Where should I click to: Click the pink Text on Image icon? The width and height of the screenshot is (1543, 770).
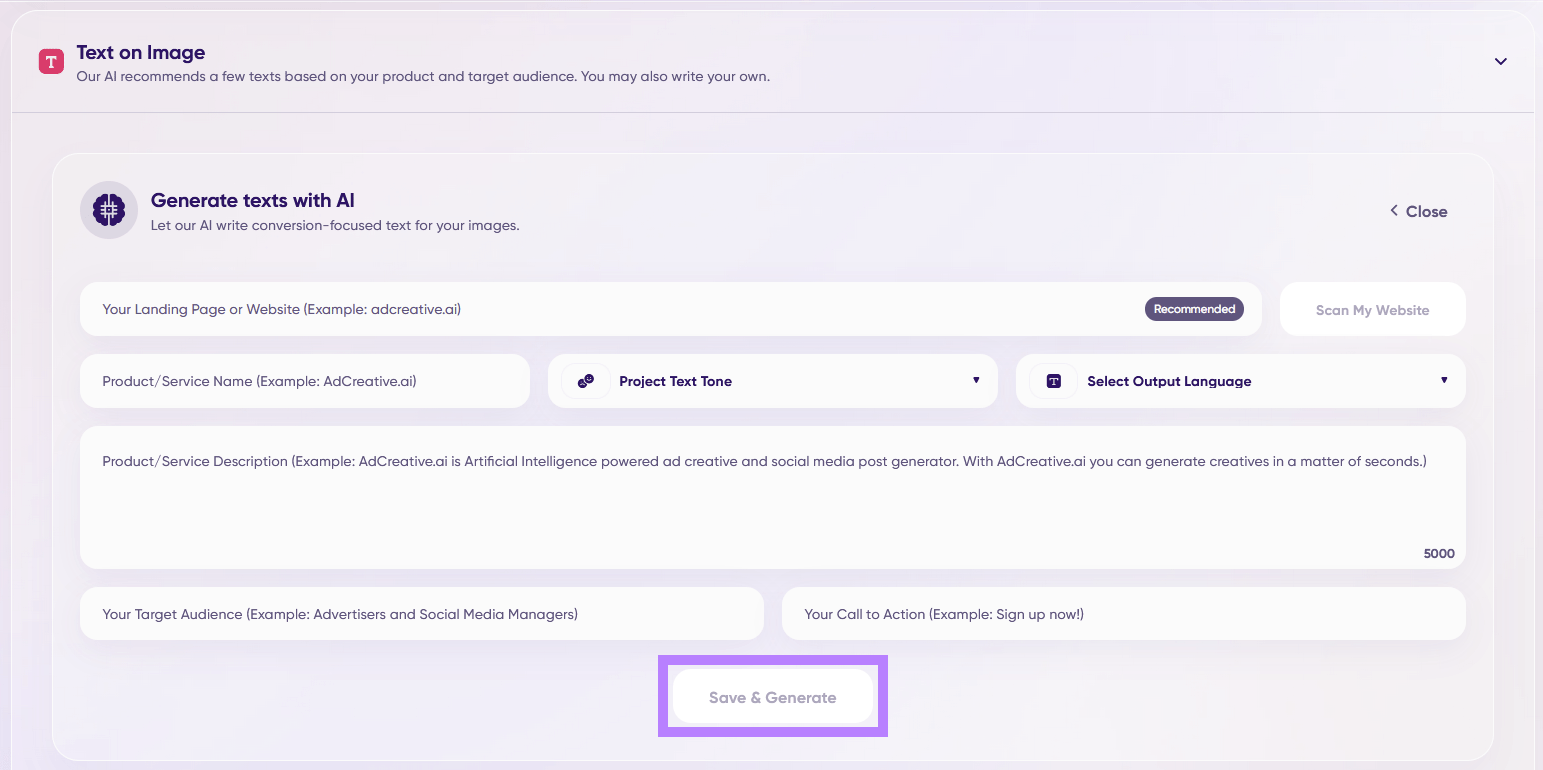51,62
